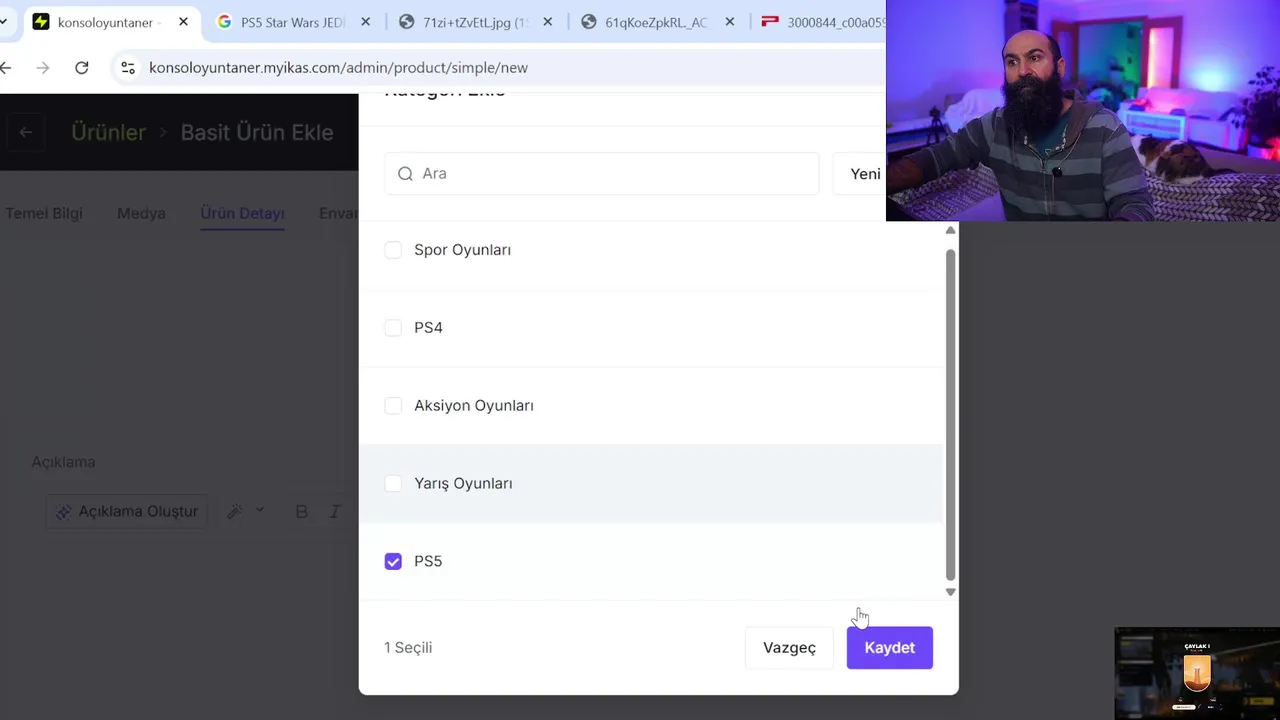Viewport: 1280px width, 720px height.
Task: Click the AI sparkle icon in Açıklama Oluştur
Action: point(64,511)
